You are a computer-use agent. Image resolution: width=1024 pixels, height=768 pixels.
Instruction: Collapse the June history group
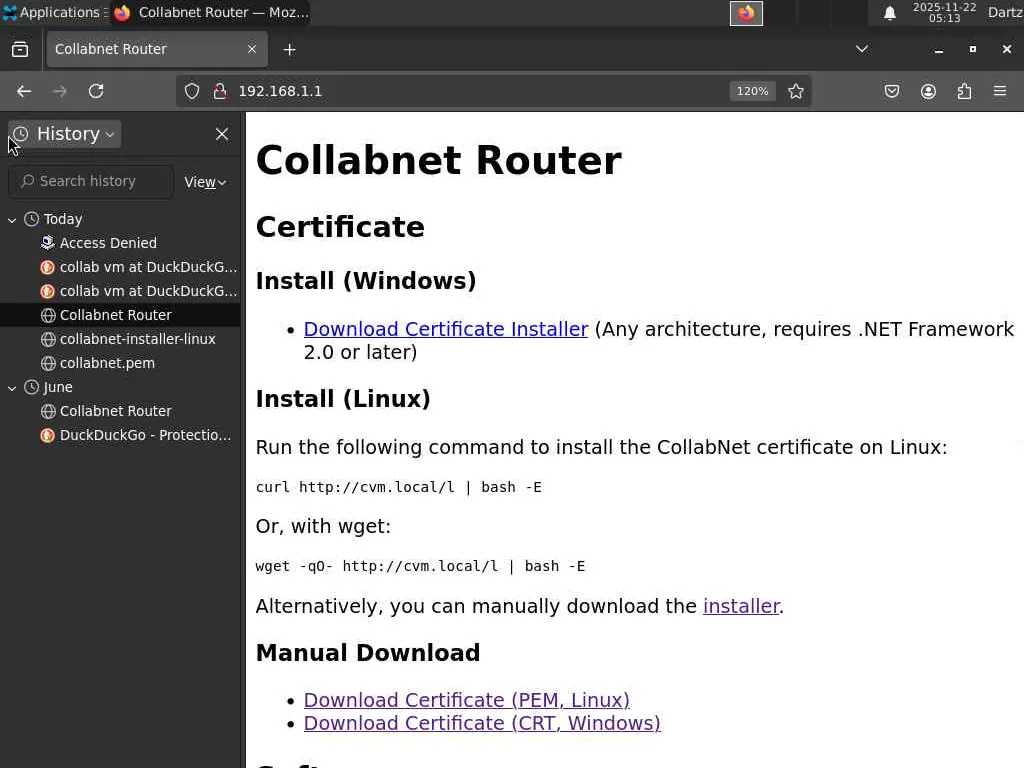tap(12, 387)
